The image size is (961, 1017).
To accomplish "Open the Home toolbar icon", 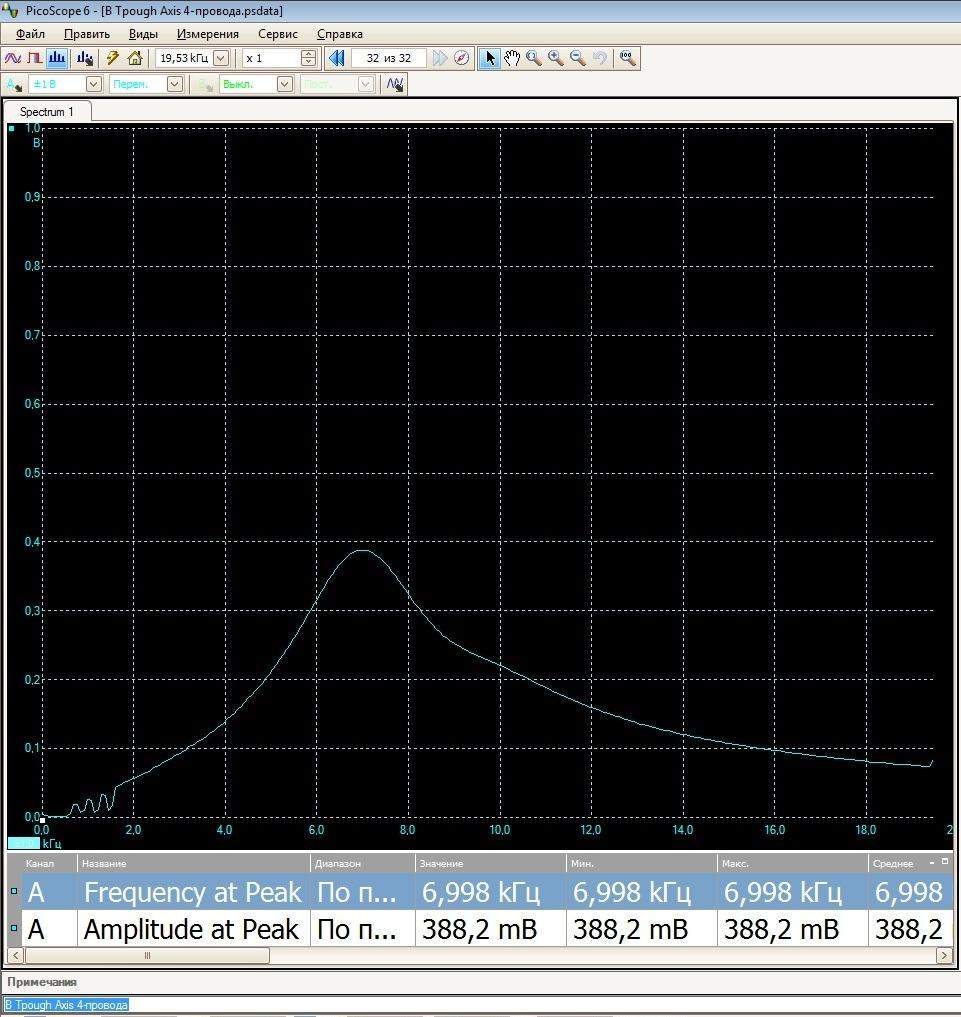I will pyautogui.click(x=135, y=58).
